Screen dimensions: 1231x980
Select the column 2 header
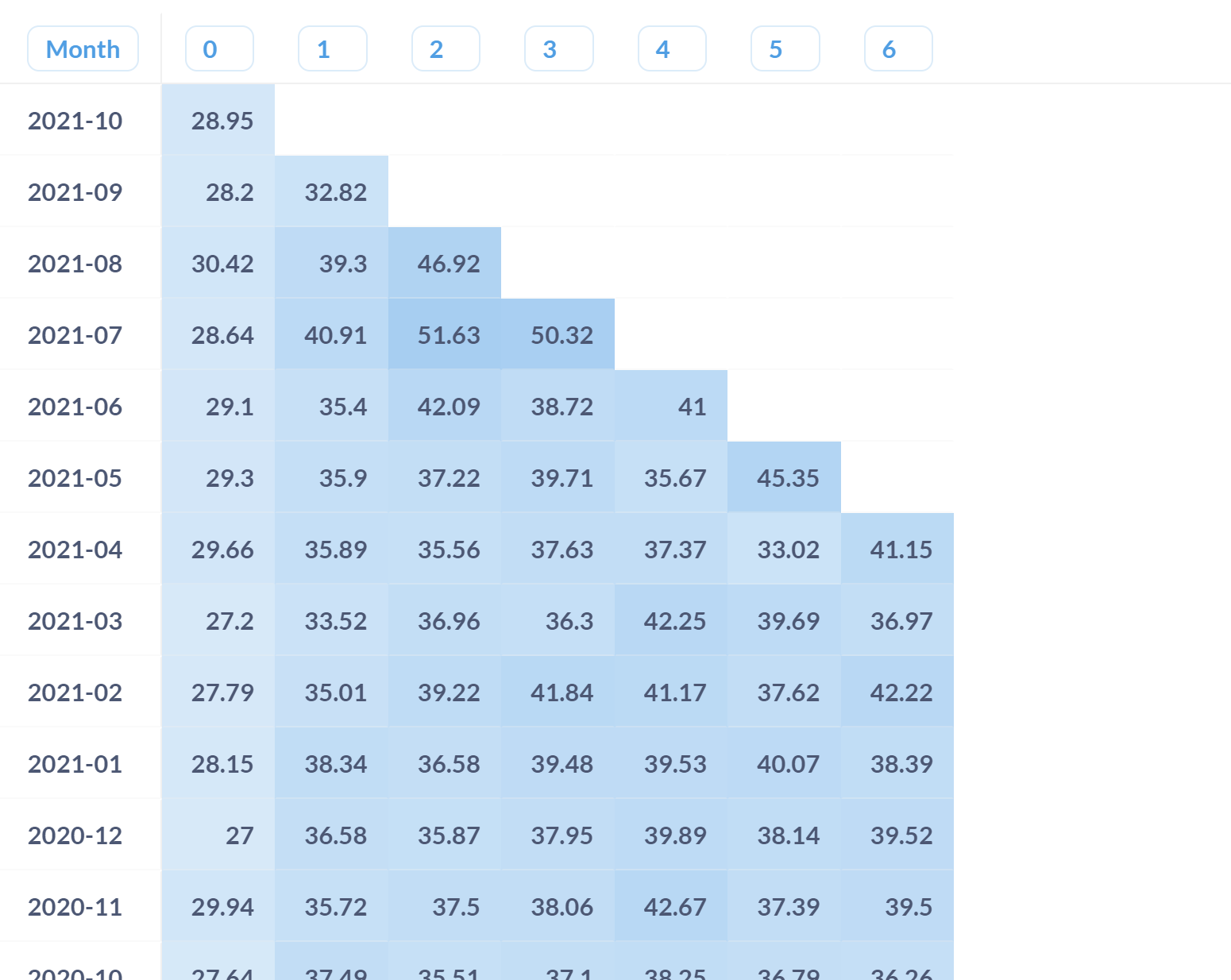click(446, 49)
